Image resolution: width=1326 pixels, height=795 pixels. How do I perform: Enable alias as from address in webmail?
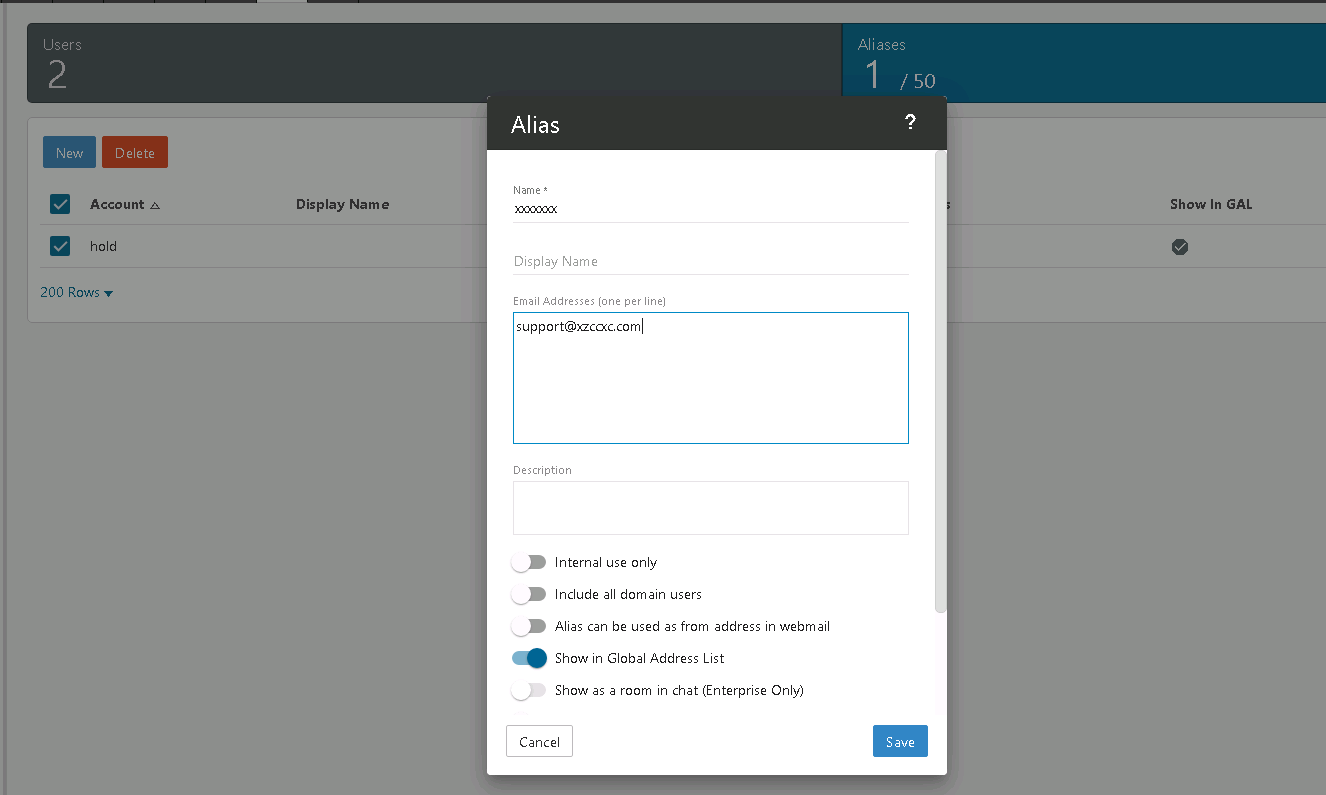click(x=528, y=627)
